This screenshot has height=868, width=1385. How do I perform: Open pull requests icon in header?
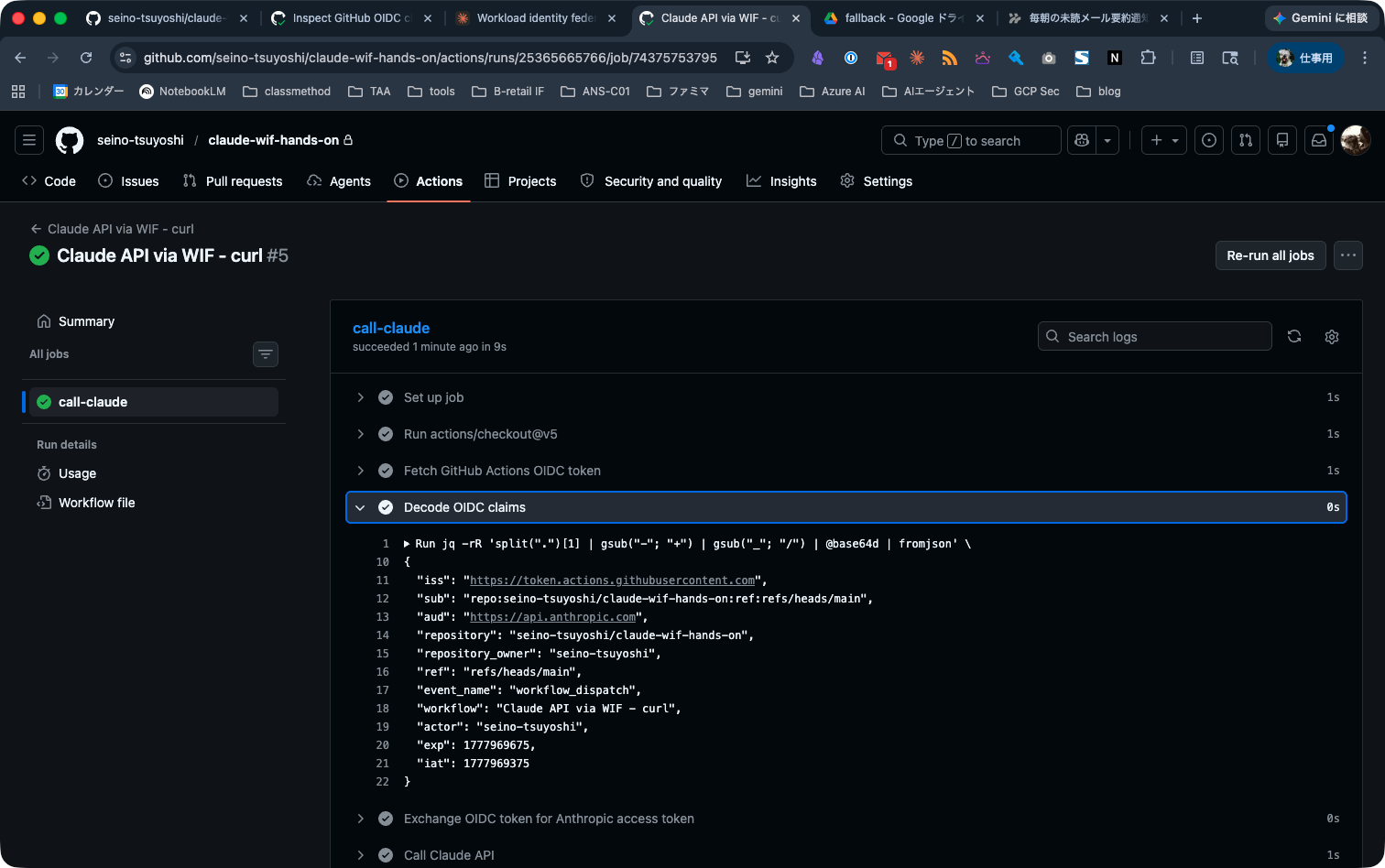[1246, 140]
